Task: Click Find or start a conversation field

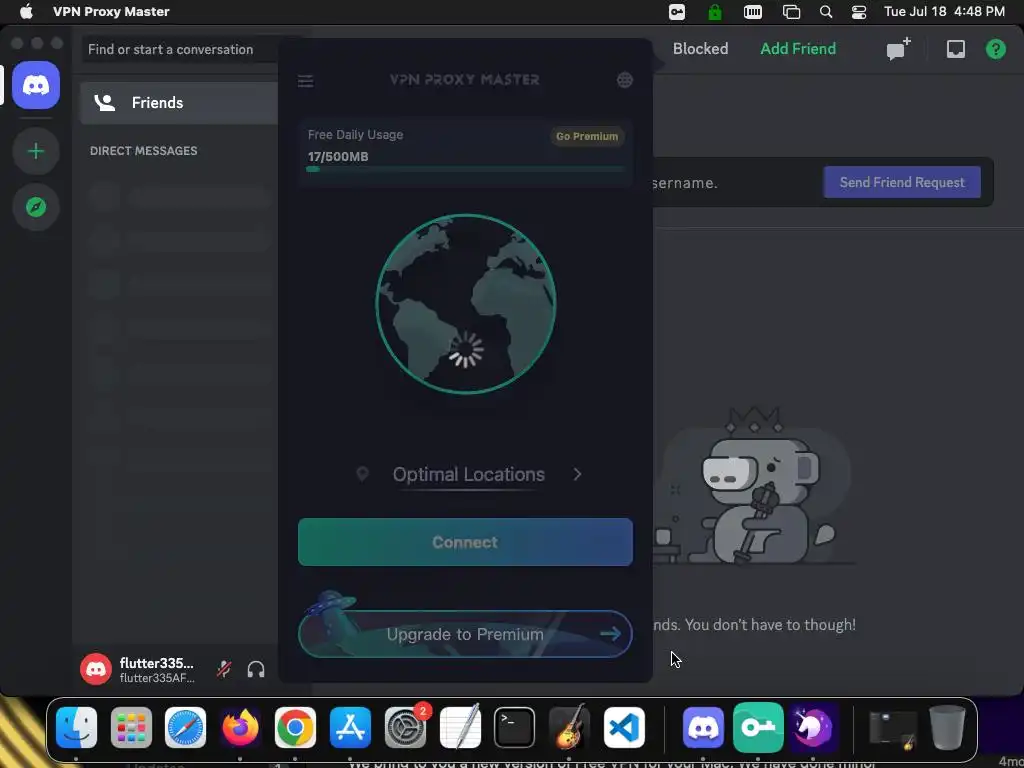Action: (x=180, y=50)
